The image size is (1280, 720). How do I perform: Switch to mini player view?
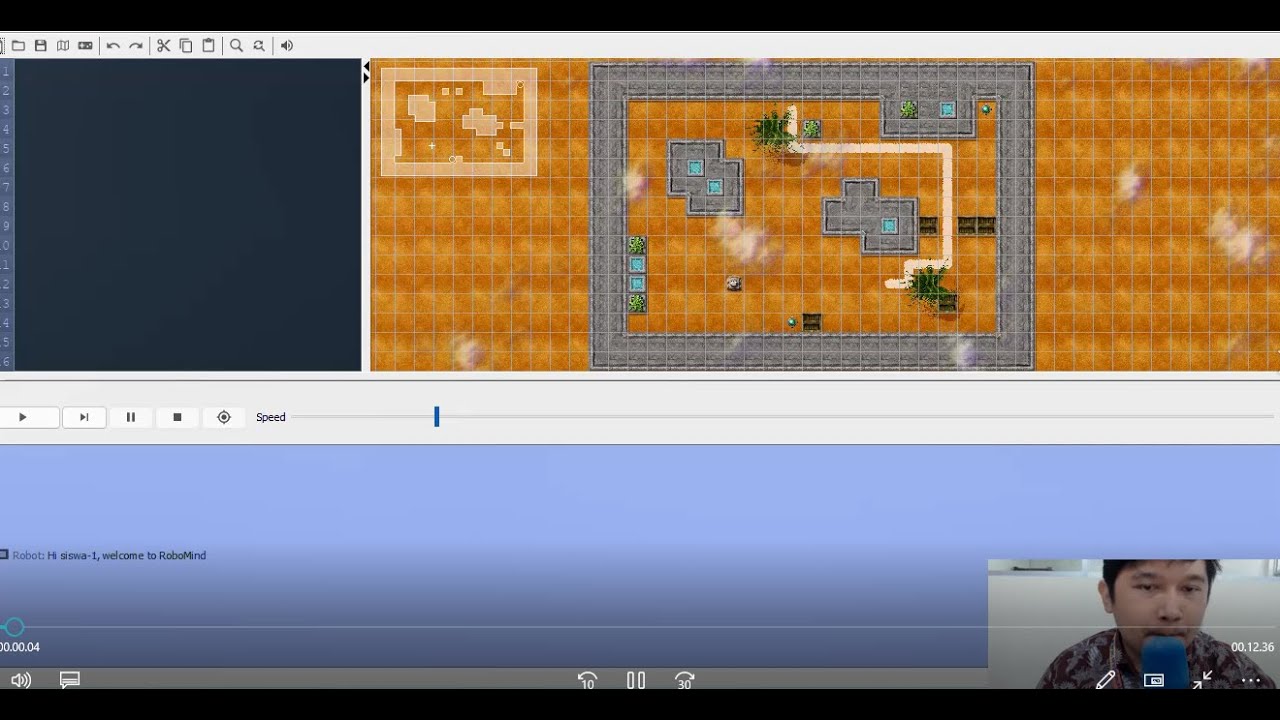click(1154, 680)
